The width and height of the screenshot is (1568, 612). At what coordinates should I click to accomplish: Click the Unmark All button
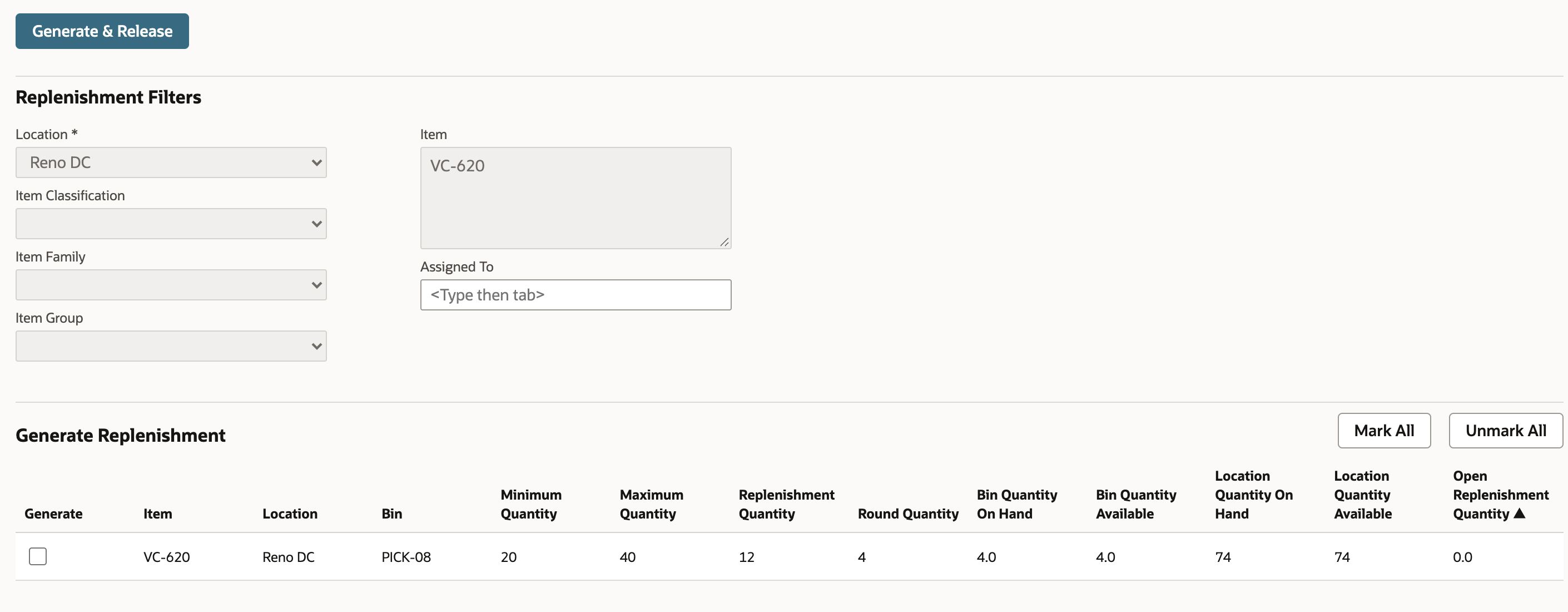click(x=1505, y=431)
